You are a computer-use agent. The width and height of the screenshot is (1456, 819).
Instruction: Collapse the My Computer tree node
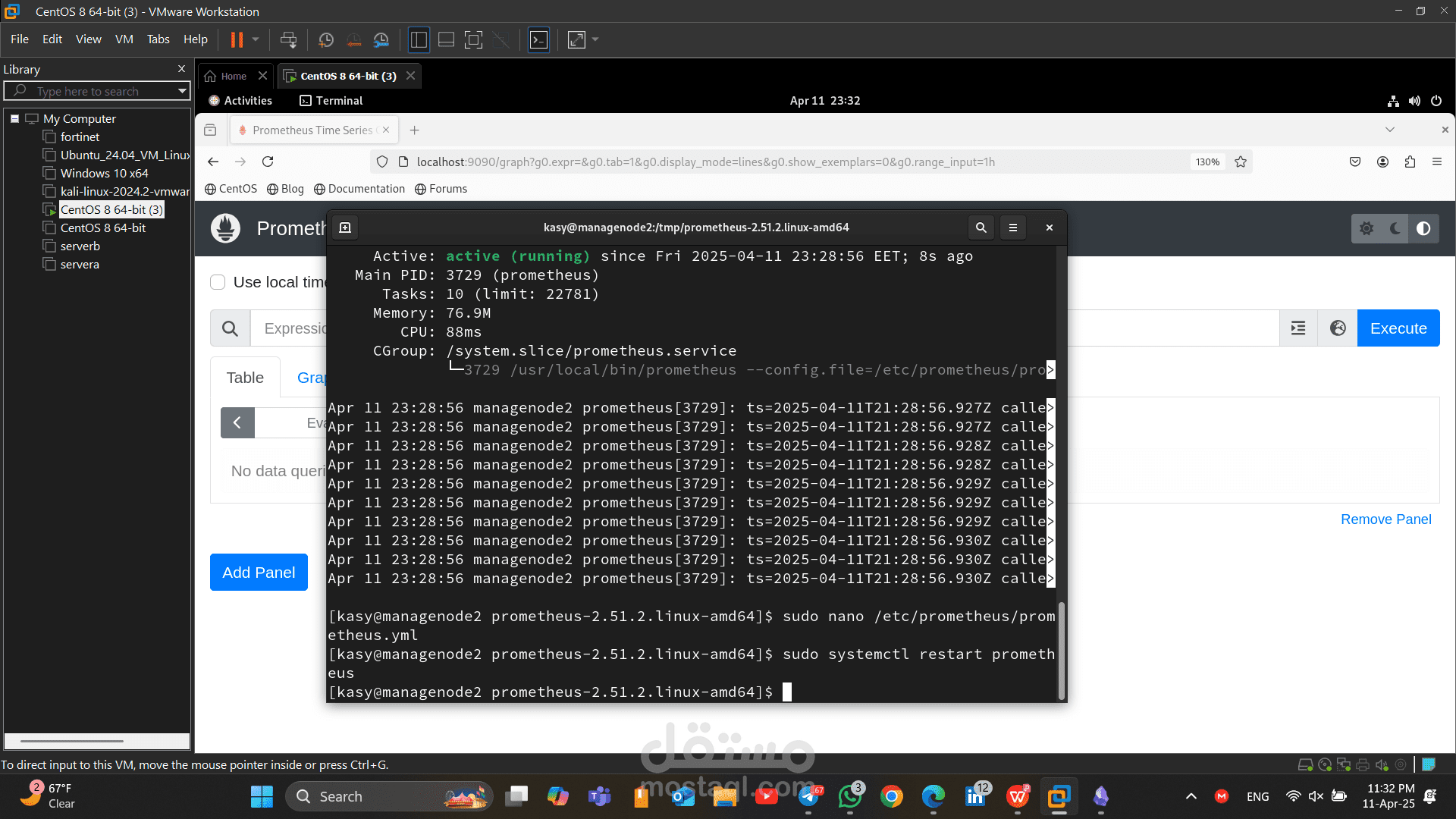point(14,119)
